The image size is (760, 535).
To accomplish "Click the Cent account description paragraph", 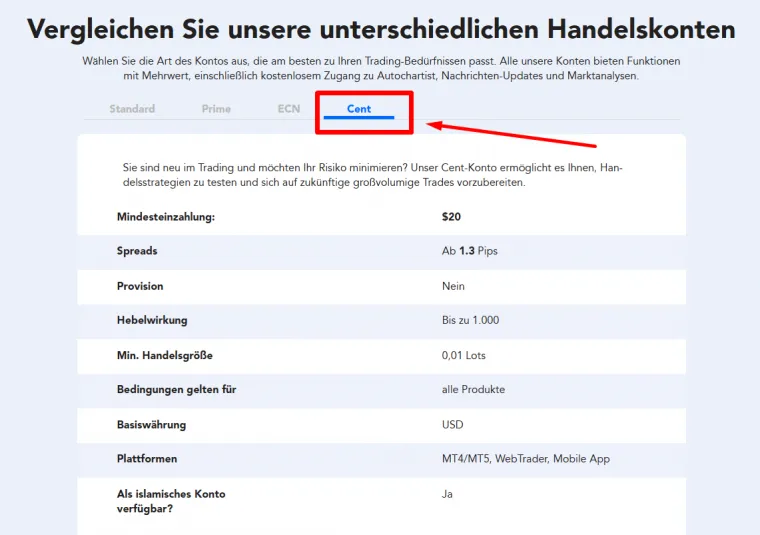I will (x=372, y=175).
